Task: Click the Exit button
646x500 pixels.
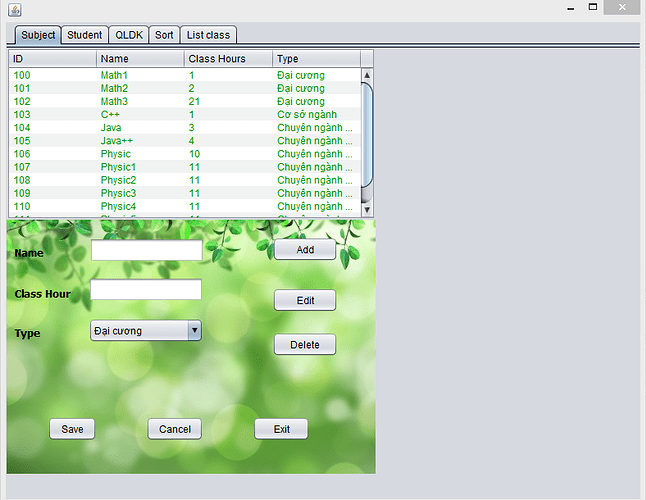Action: [281, 429]
